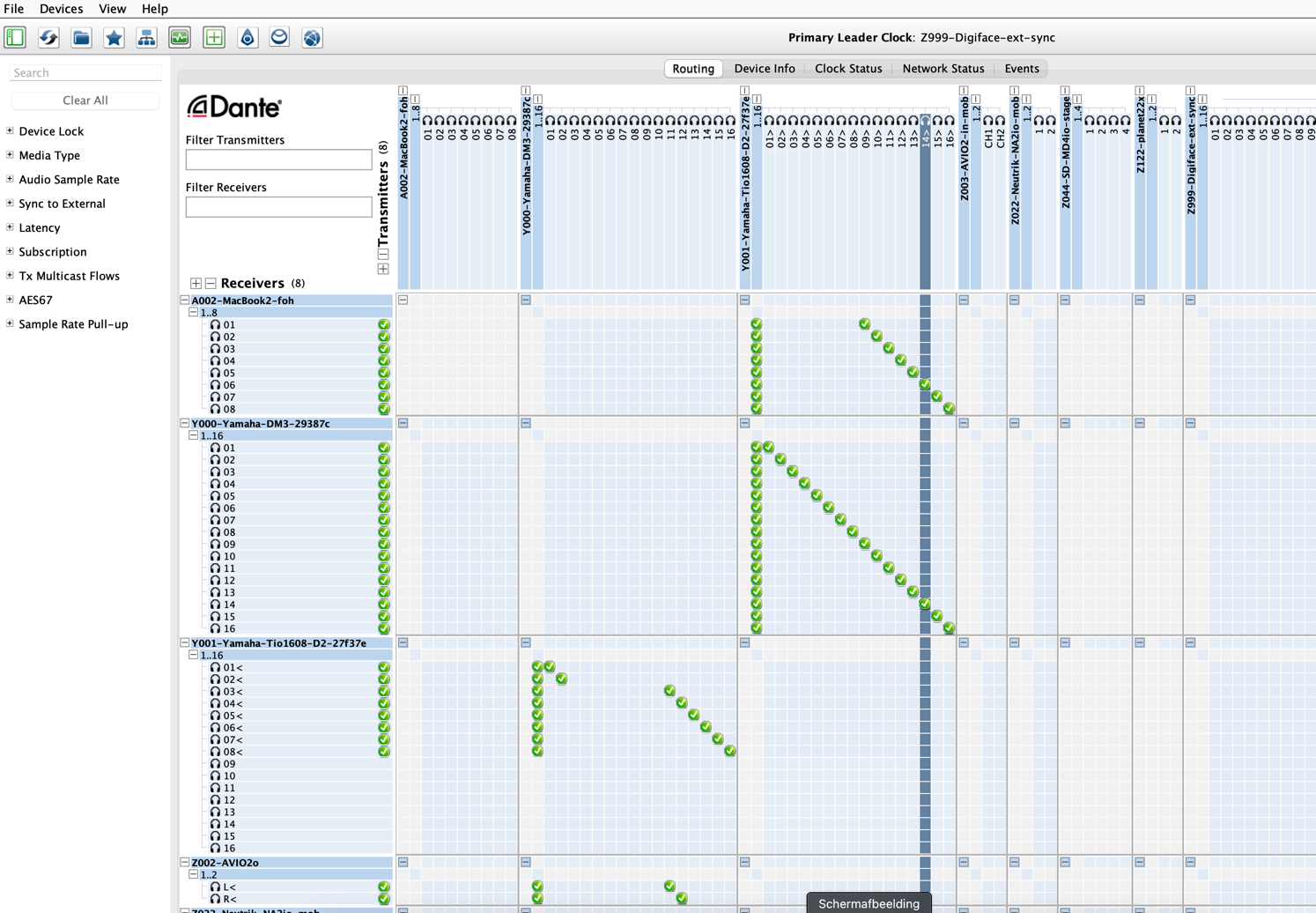Click the Filter Transmitters input field
This screenshot has width=1316, height=913.
coord(278,160)
